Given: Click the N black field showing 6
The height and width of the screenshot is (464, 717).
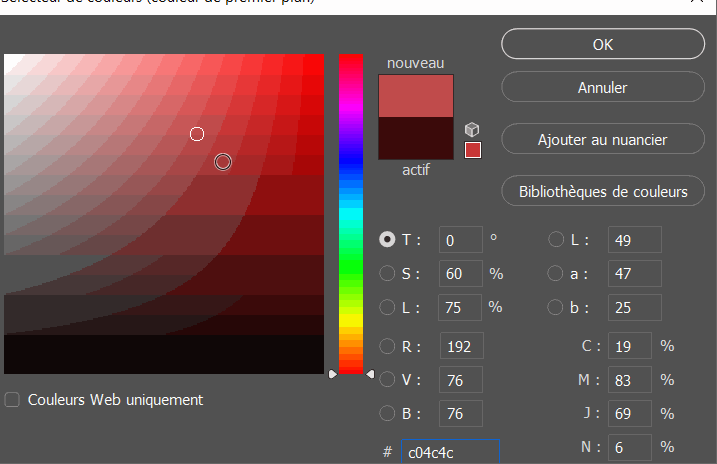Looking at the screenshot, I should pyautogui.click(x=630, y=447).
